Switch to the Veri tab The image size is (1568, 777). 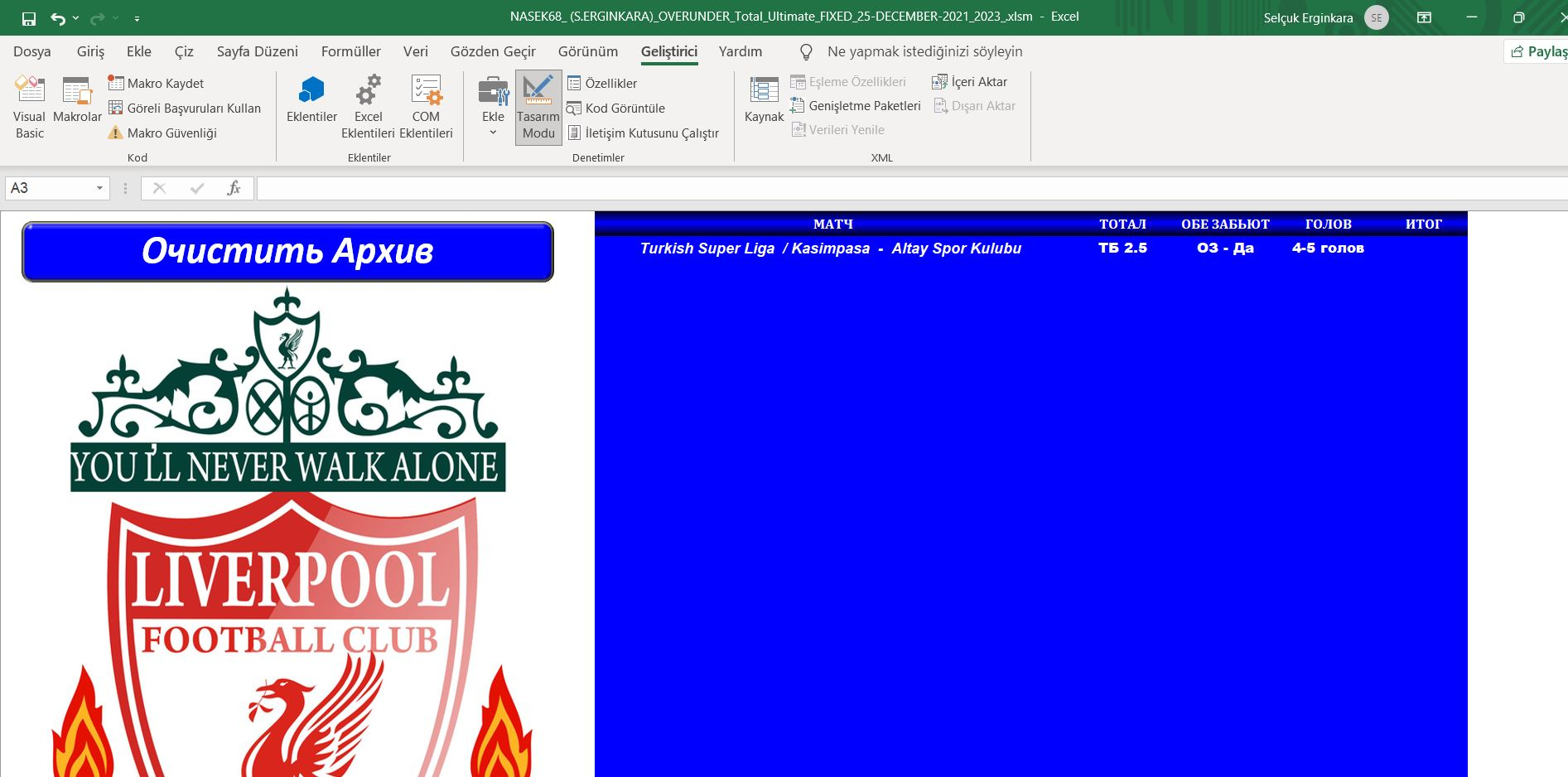point(416,51)
